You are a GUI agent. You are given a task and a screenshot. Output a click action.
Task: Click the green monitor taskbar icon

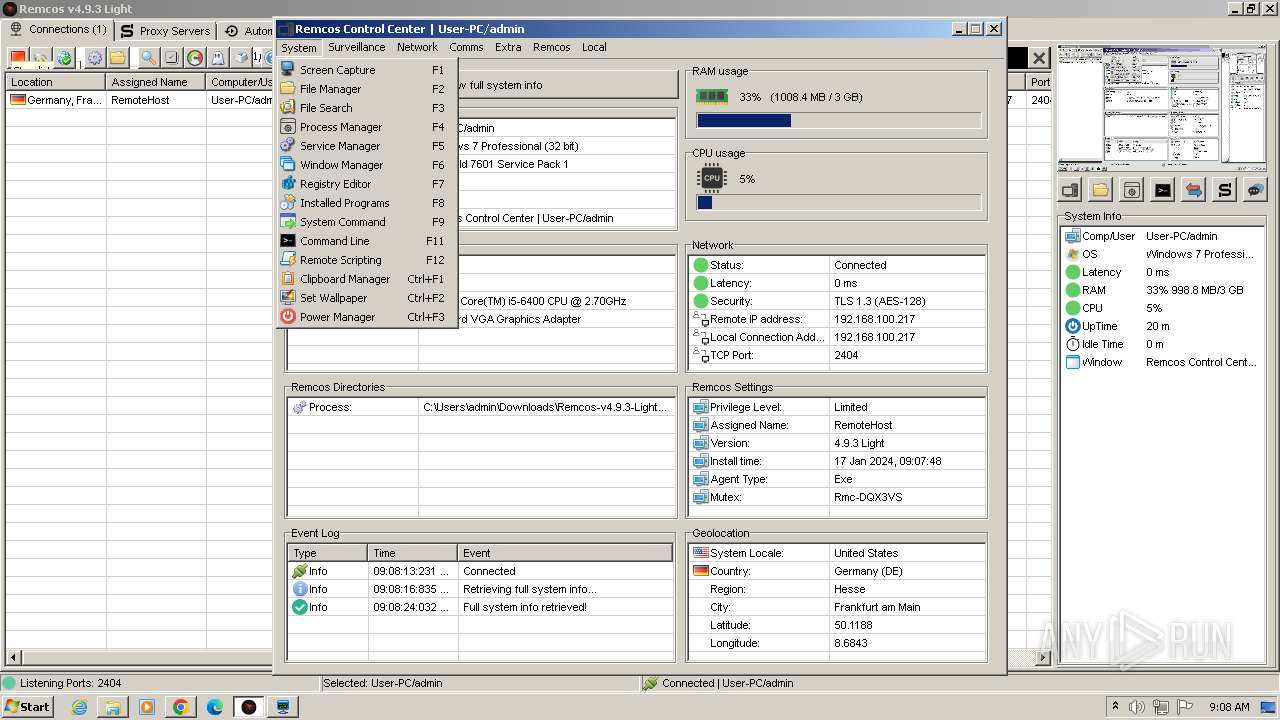point(283,707)
